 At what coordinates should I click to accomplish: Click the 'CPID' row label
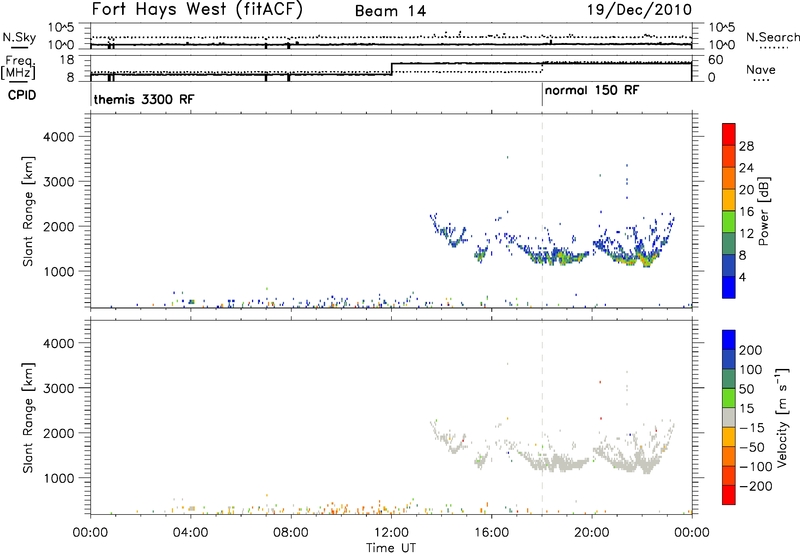(22, 95)
